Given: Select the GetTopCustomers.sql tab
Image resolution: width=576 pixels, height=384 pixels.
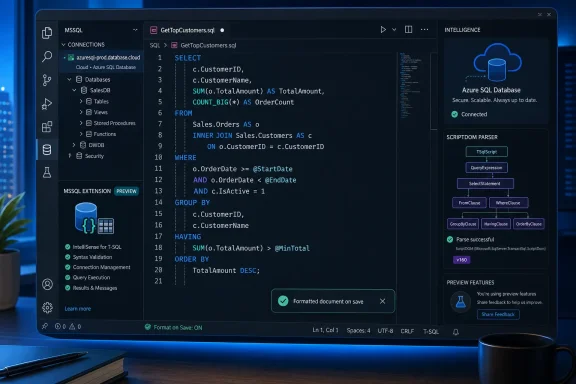Looking at the screenshot, I should pyautogui.click(x=187, y=30).
